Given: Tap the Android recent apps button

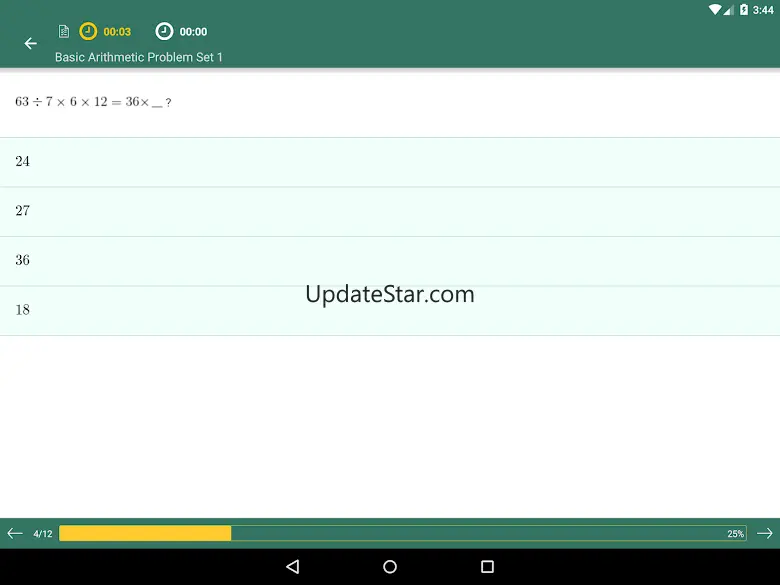Looking at the screenshot, I should [488, 567].
